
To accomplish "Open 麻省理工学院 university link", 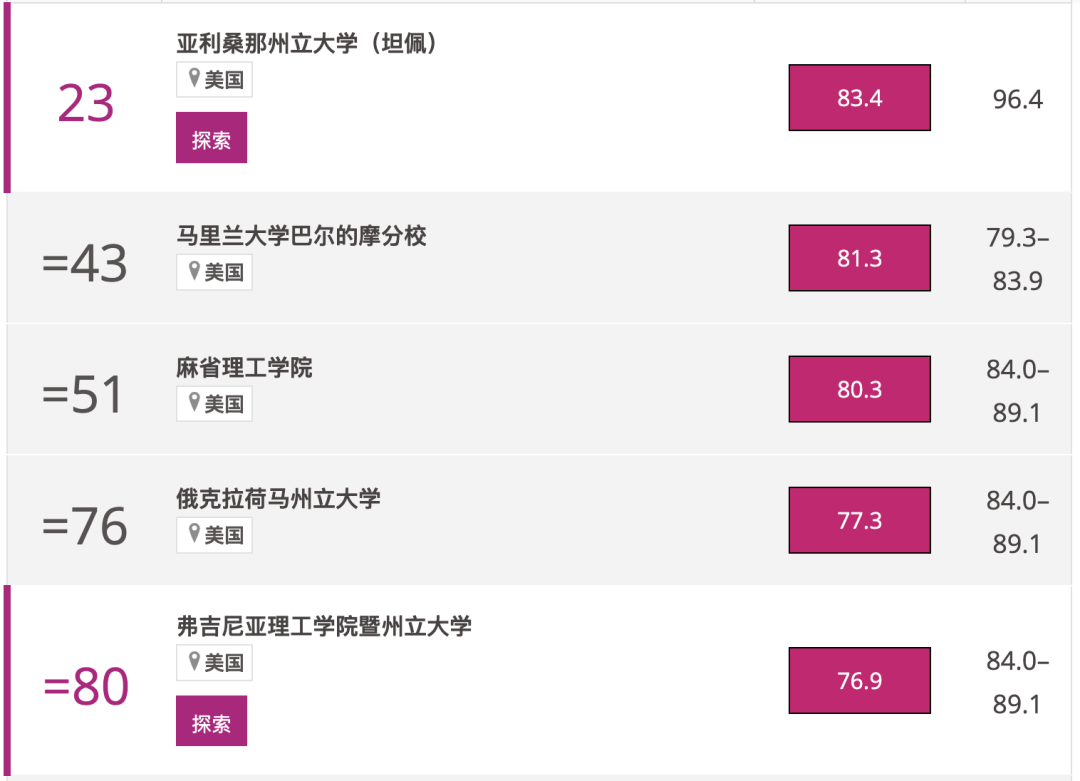I will click(245, 368).
